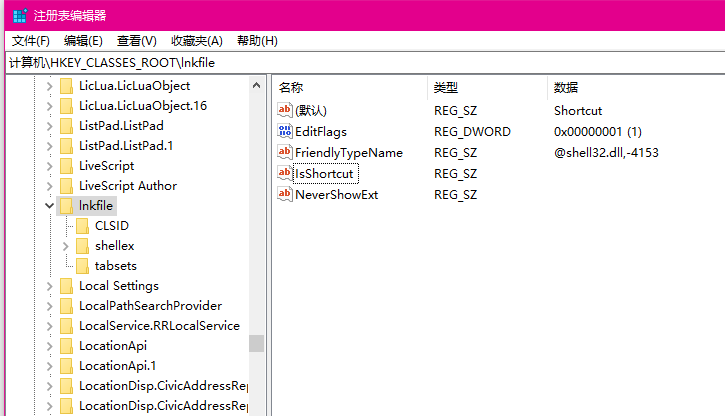Select the LiveScript Author tree label

(128, 186)
